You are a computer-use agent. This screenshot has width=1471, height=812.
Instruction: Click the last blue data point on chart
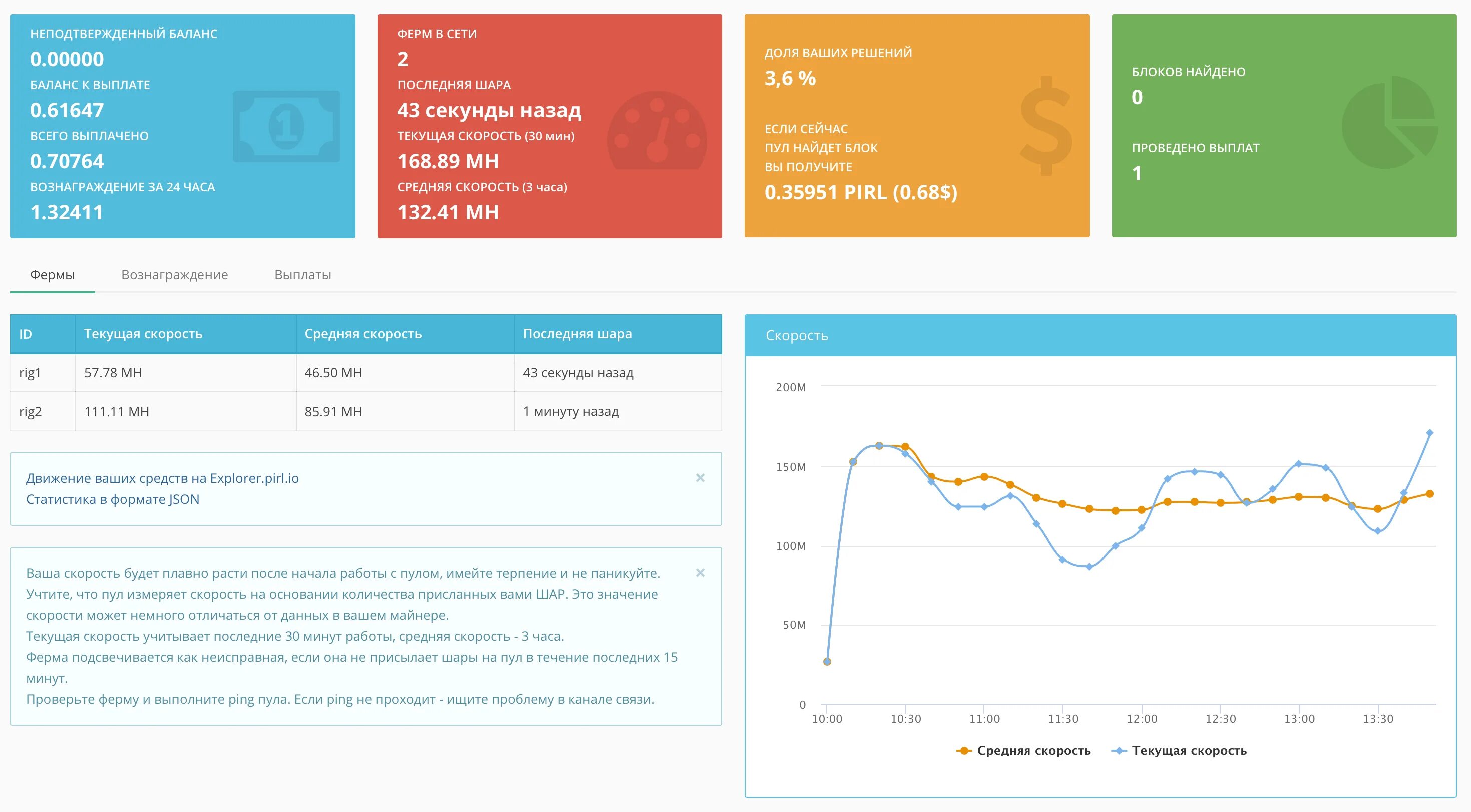[1429, 432]
